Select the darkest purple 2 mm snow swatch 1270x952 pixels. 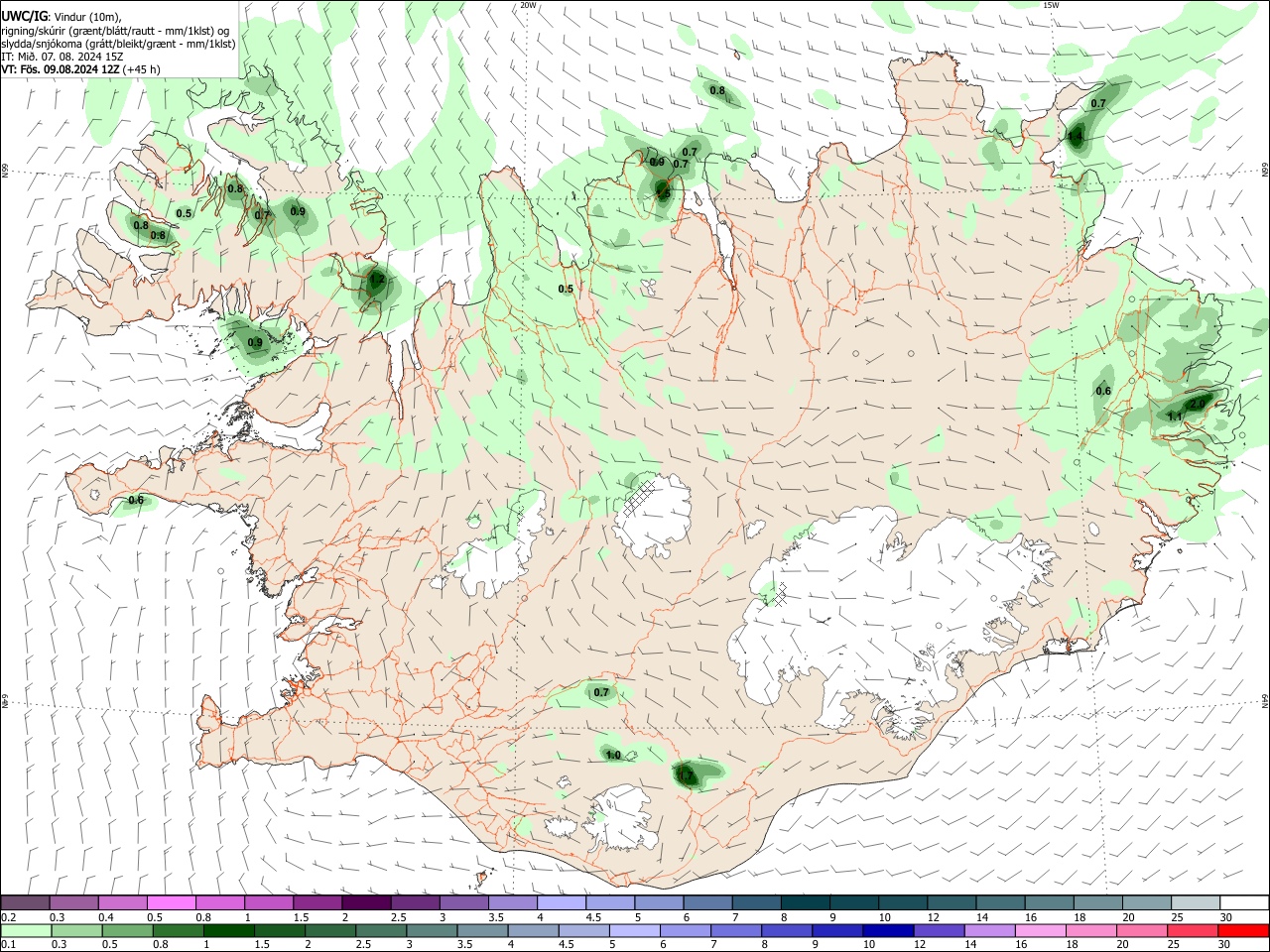click(367, 903)
